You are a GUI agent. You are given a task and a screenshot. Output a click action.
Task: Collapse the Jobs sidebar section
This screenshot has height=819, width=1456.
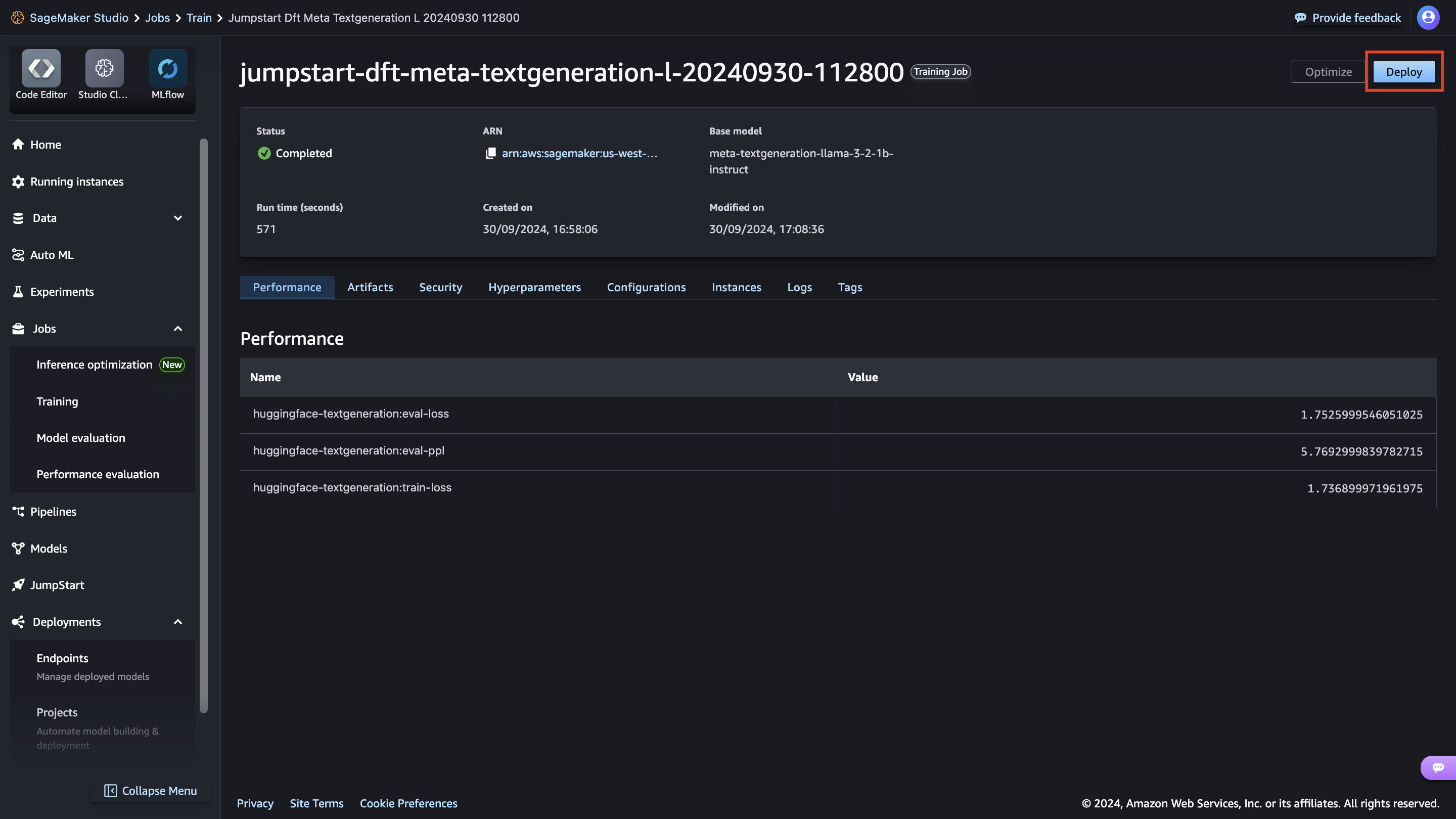[x=177, y=329]
